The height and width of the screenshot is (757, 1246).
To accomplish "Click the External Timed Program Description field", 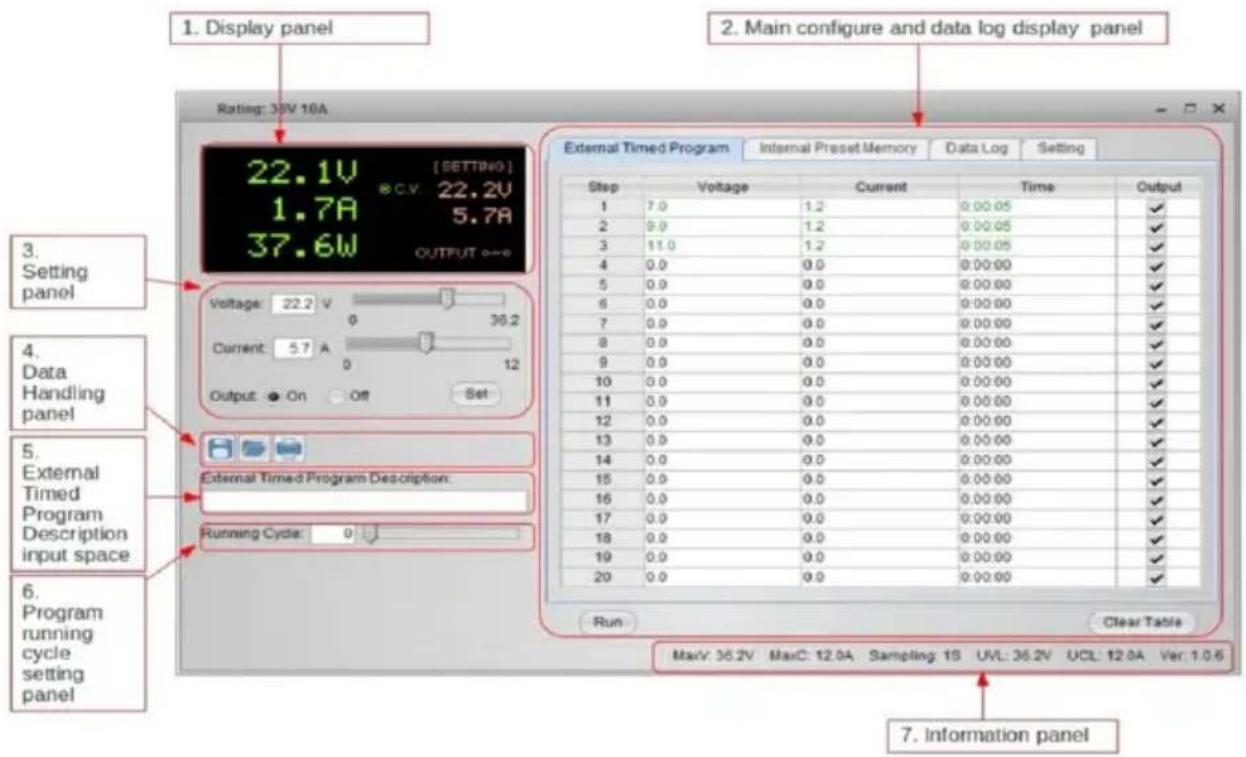I will click(x=364, y=501).
